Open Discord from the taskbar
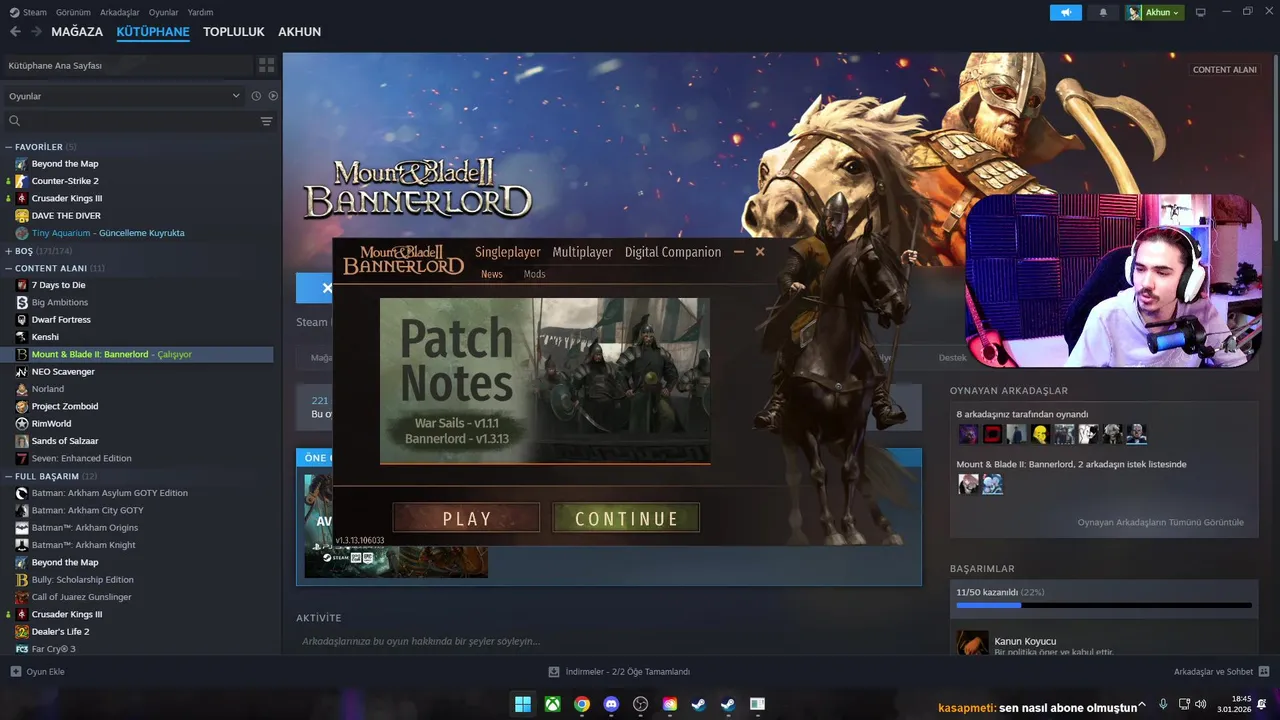The height and width of the screenshot is (720, 1280). coord(611,704)
